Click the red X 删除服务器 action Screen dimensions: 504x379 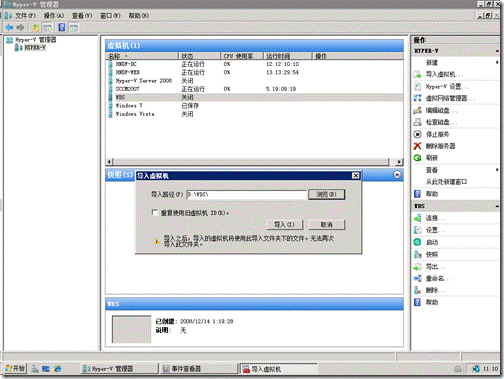point(440,146)
